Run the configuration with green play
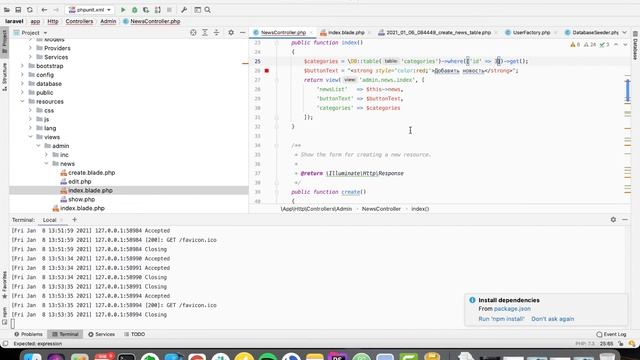This screenshot has height=360, width=640. 123,10
